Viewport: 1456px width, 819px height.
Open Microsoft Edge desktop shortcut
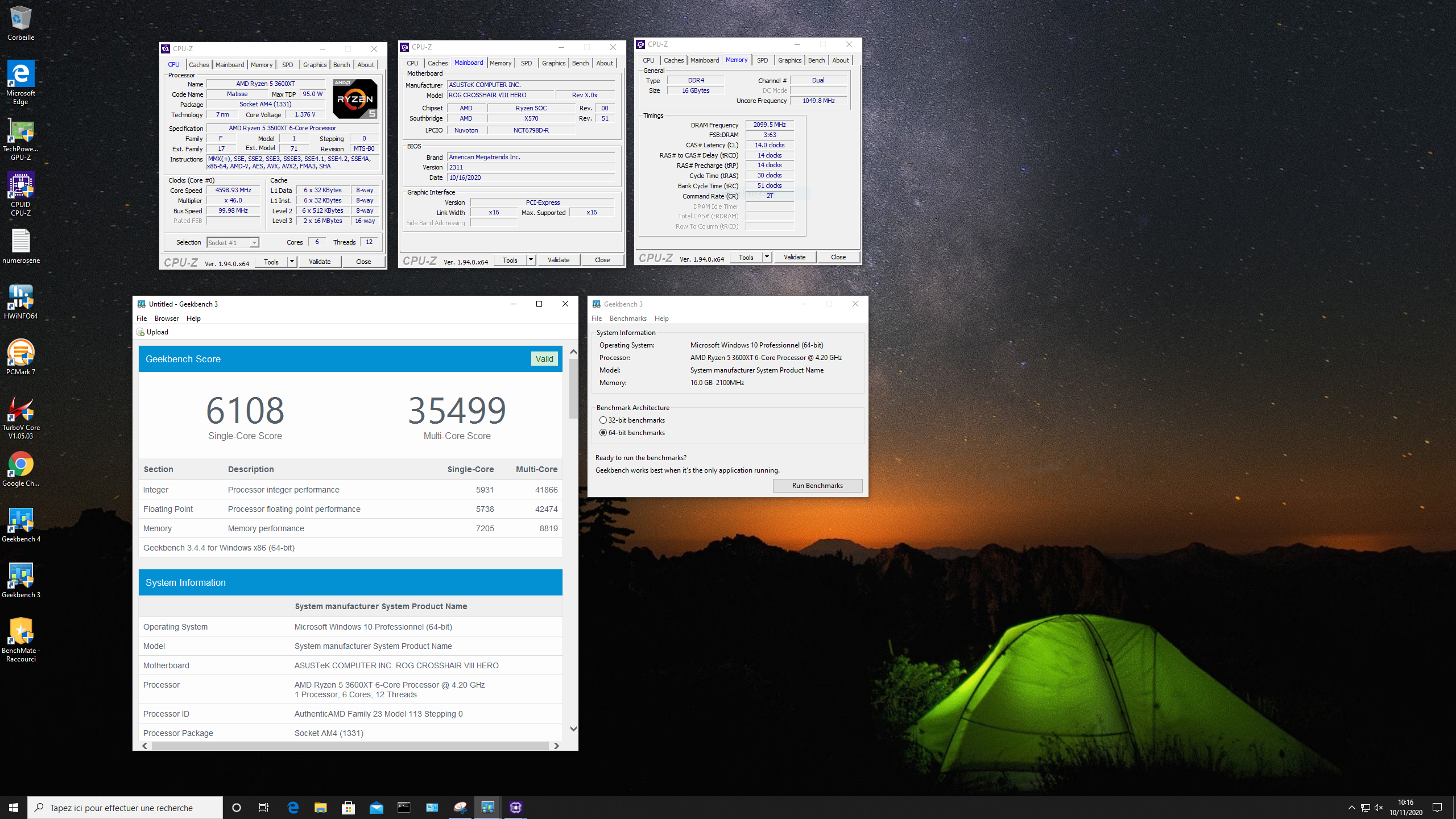point(20,82)
